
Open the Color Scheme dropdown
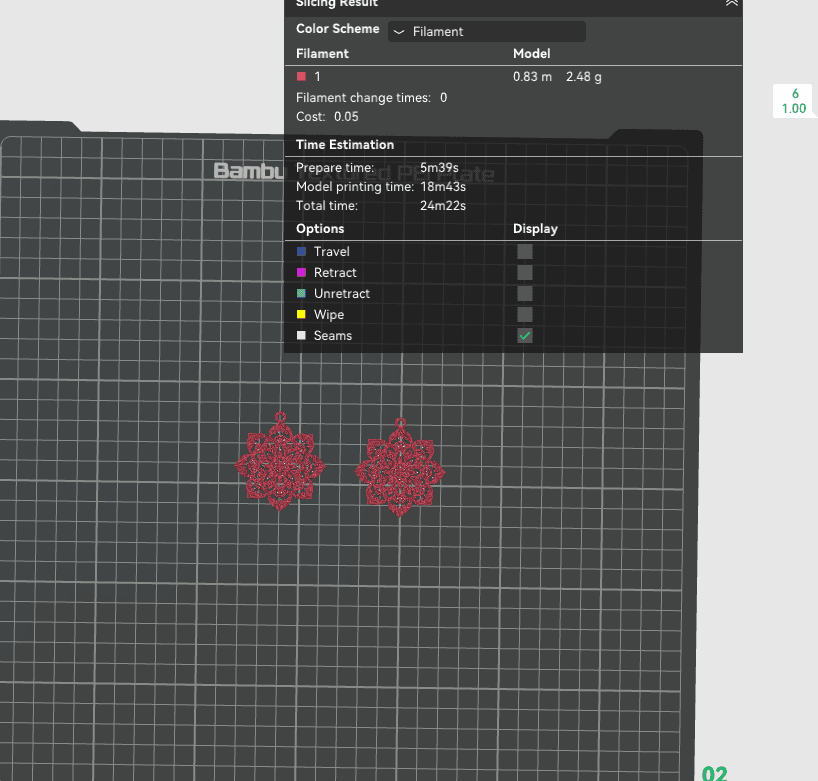pos(486,32)
